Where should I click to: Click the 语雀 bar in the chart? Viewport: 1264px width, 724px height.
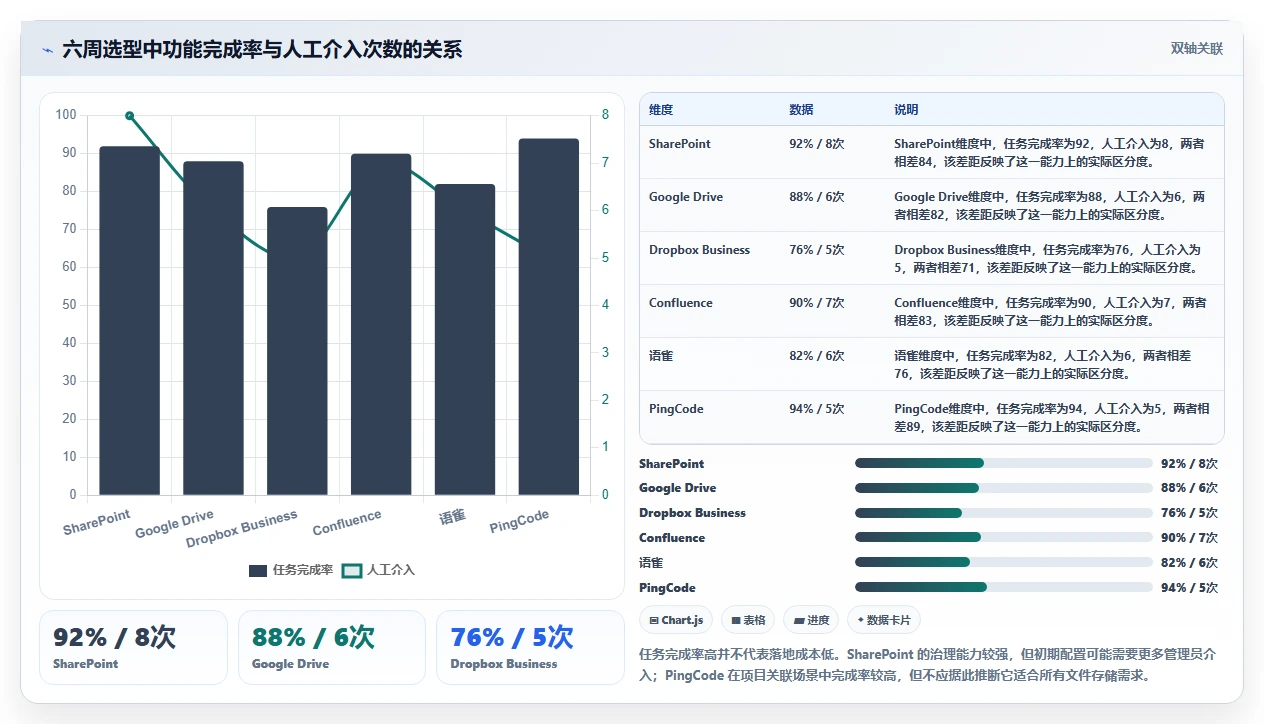tap(465, 339)
